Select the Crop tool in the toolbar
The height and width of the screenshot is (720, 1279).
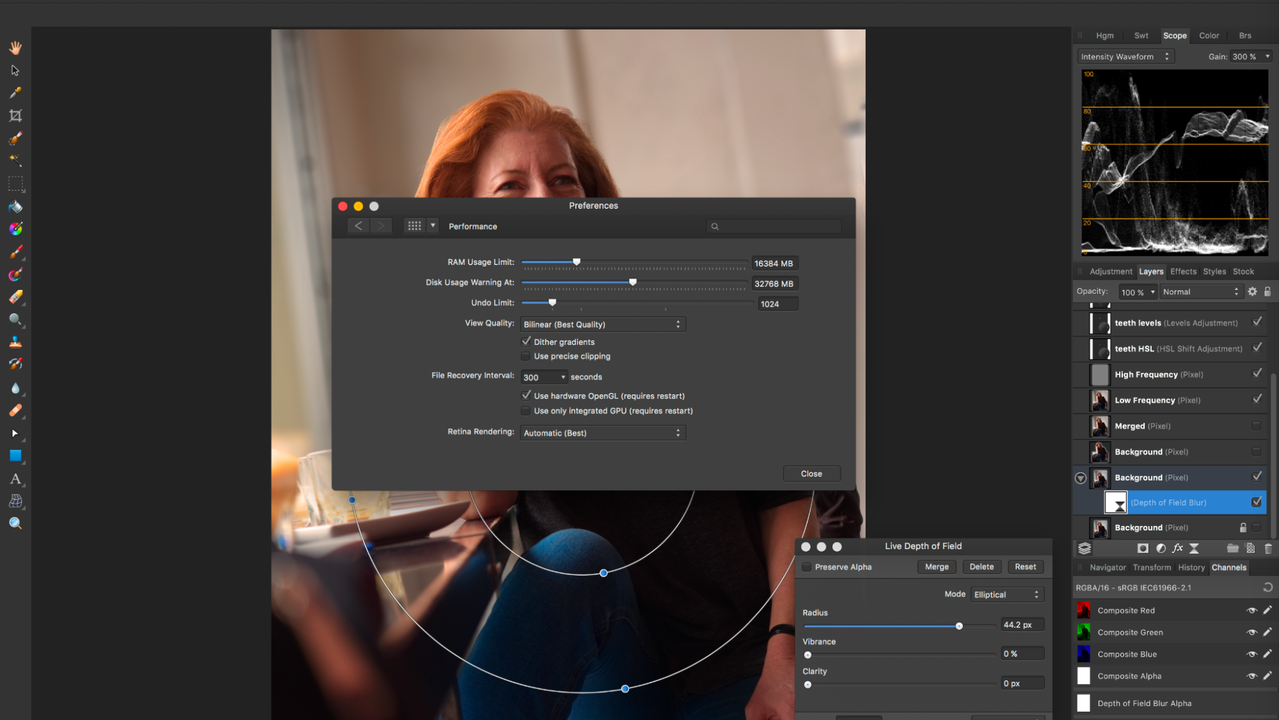click(x=15, y=116)
